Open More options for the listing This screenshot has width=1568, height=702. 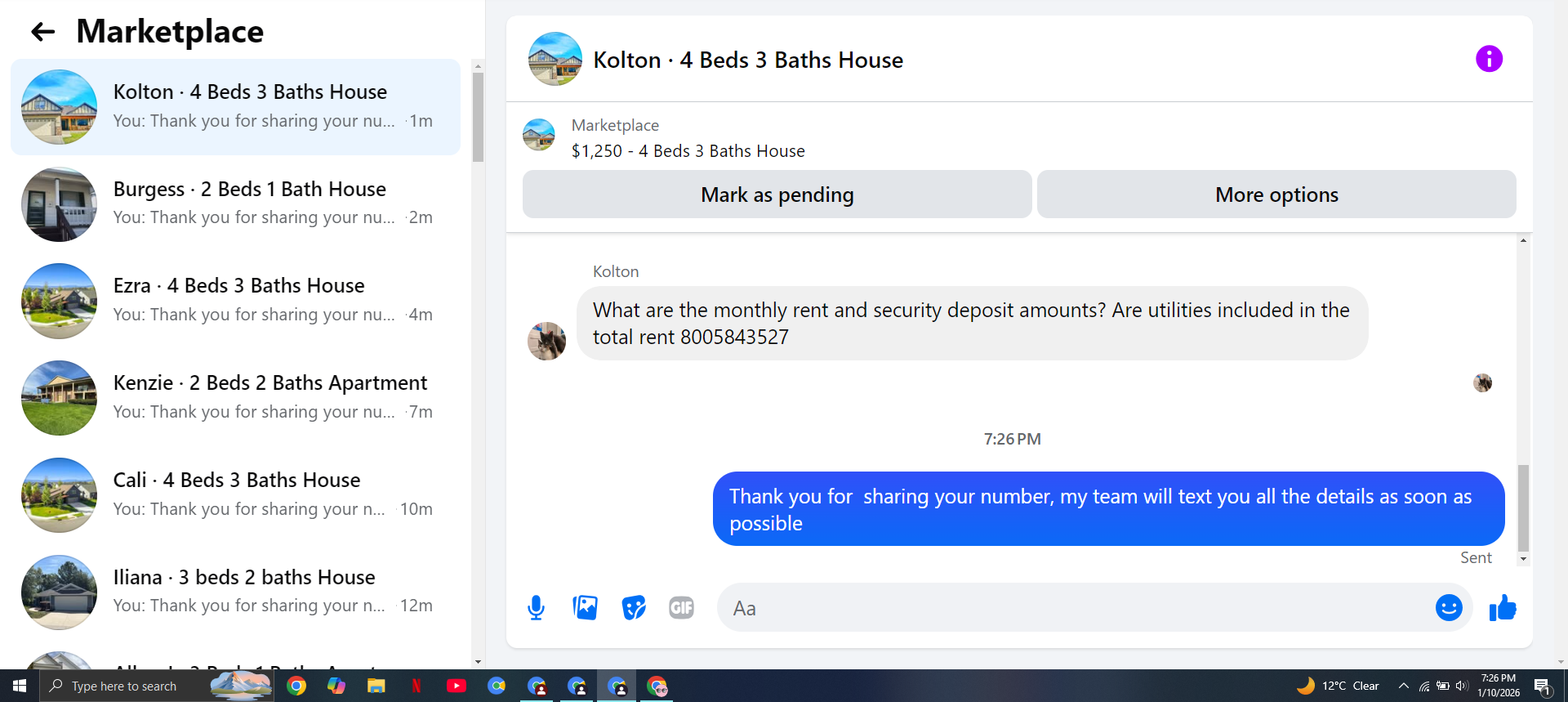coord(1276,195)
